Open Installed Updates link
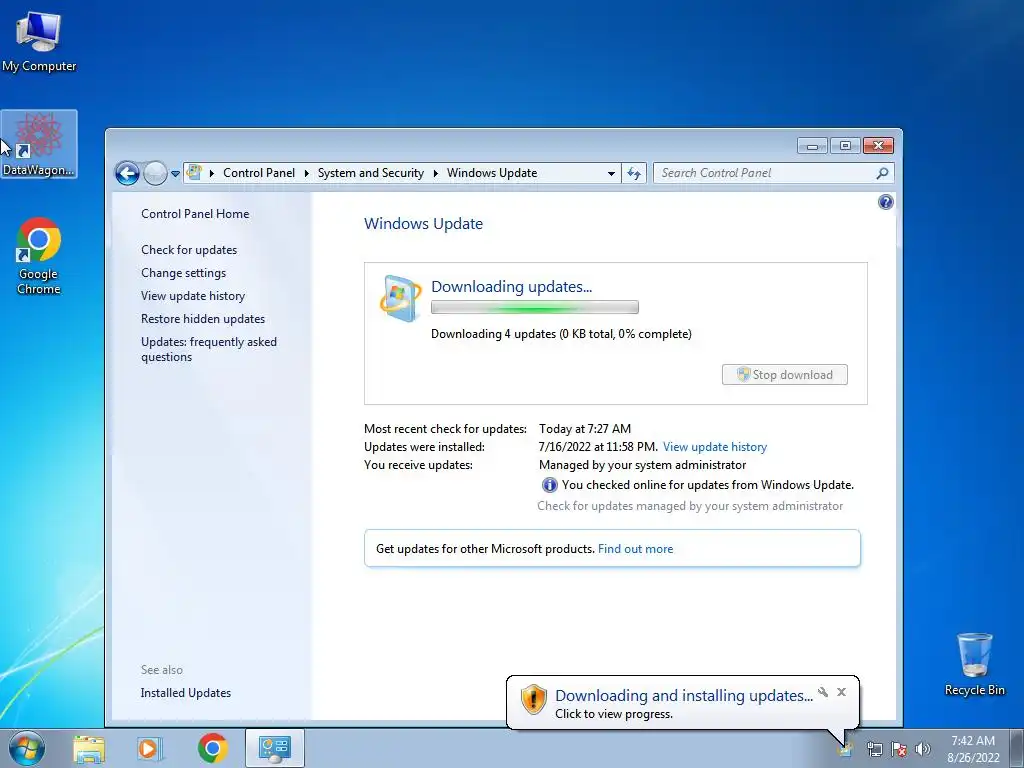The height and width of the screenshot is (768, 1024). click(x=185, y=693)
